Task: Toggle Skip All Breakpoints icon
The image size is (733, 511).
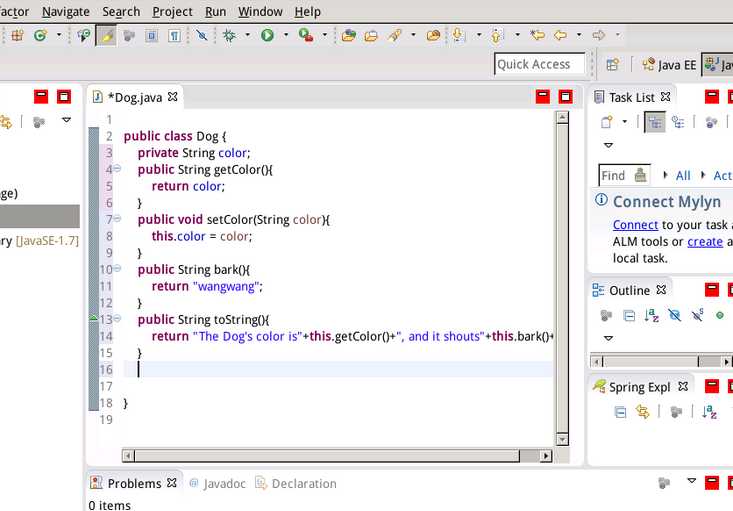Action: pyautogui.click(x=201, y=35)
